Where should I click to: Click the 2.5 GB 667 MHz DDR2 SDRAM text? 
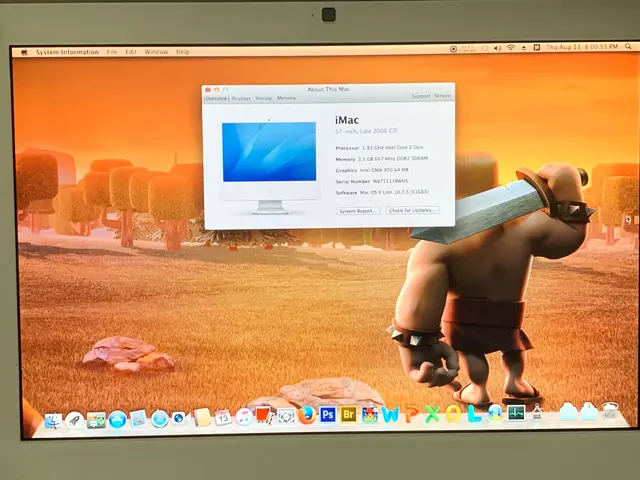pos(393,158)
